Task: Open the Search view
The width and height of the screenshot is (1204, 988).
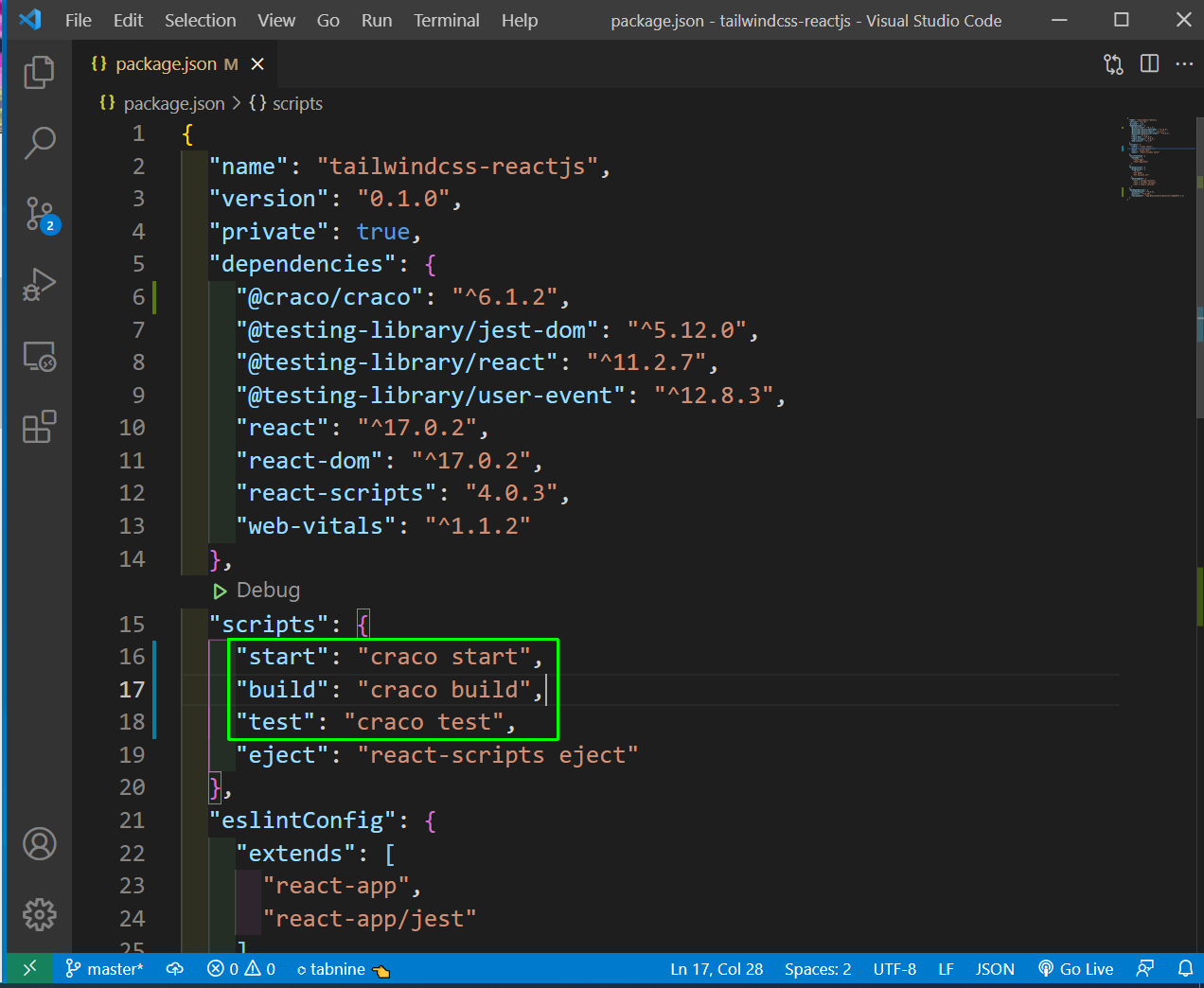Action: pyautogui.click(x=39, y=143)
